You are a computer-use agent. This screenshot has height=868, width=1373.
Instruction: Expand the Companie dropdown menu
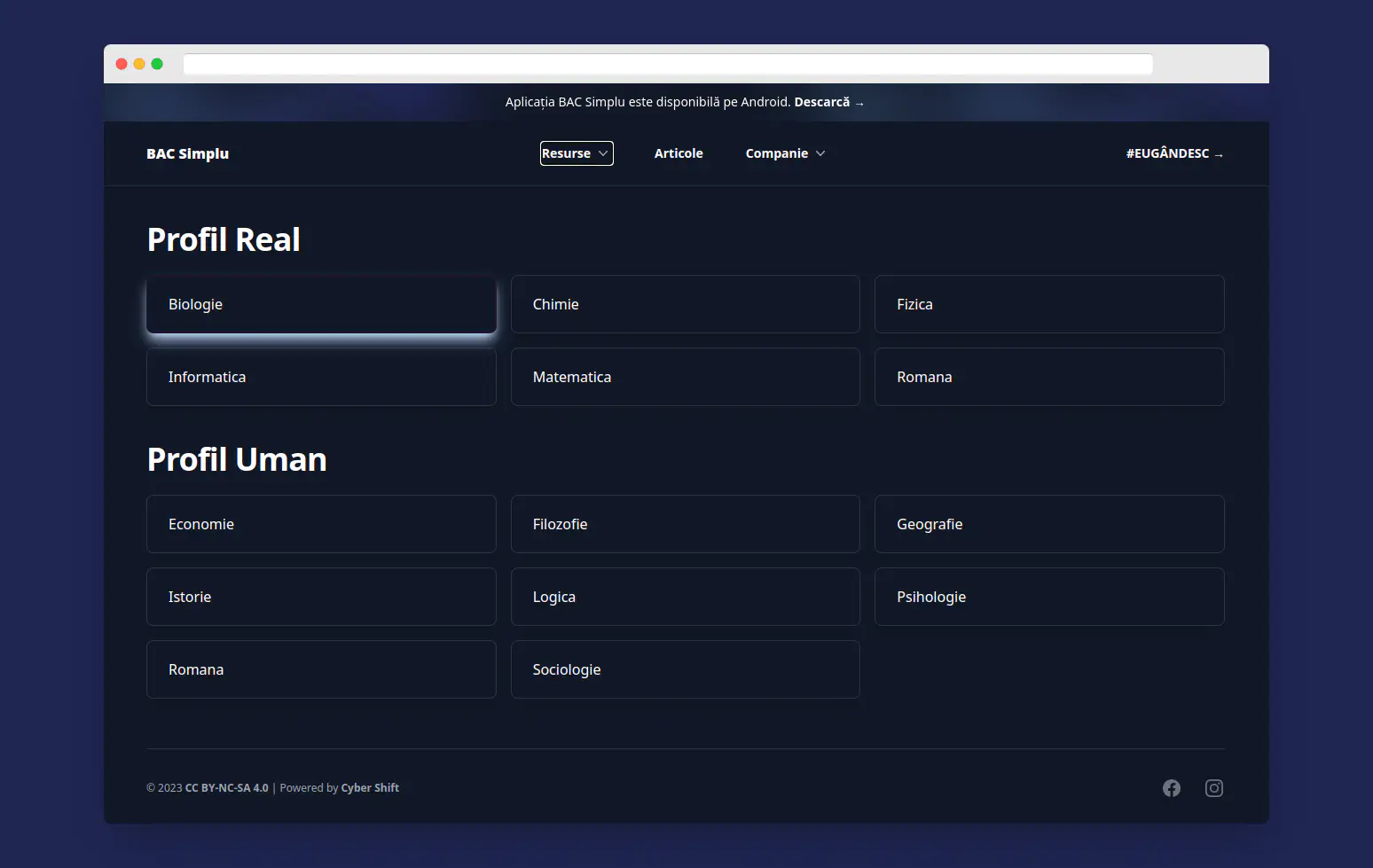(x=784, y=152)
